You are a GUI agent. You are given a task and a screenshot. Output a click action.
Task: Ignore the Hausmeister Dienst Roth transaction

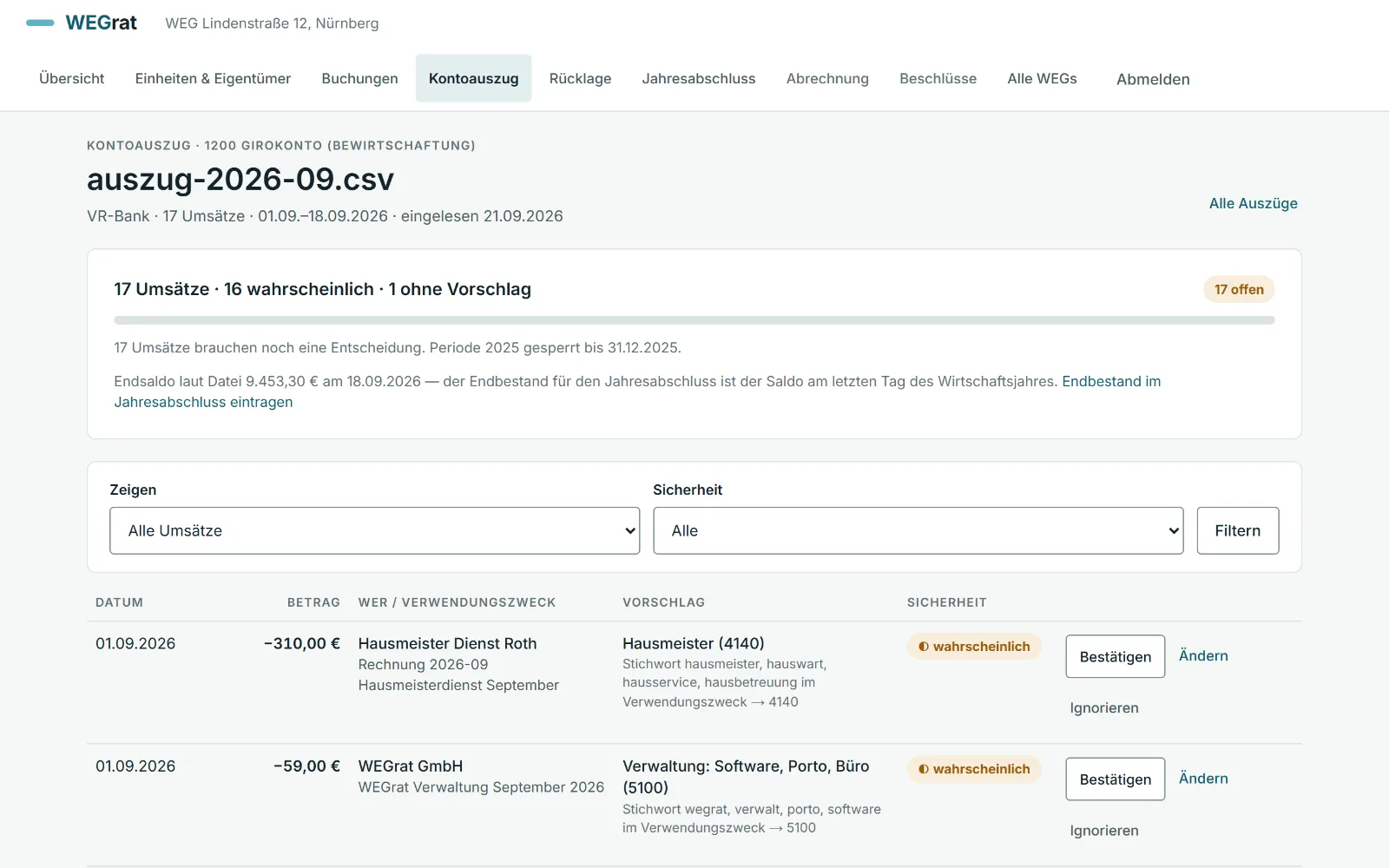click(1104, 707)
